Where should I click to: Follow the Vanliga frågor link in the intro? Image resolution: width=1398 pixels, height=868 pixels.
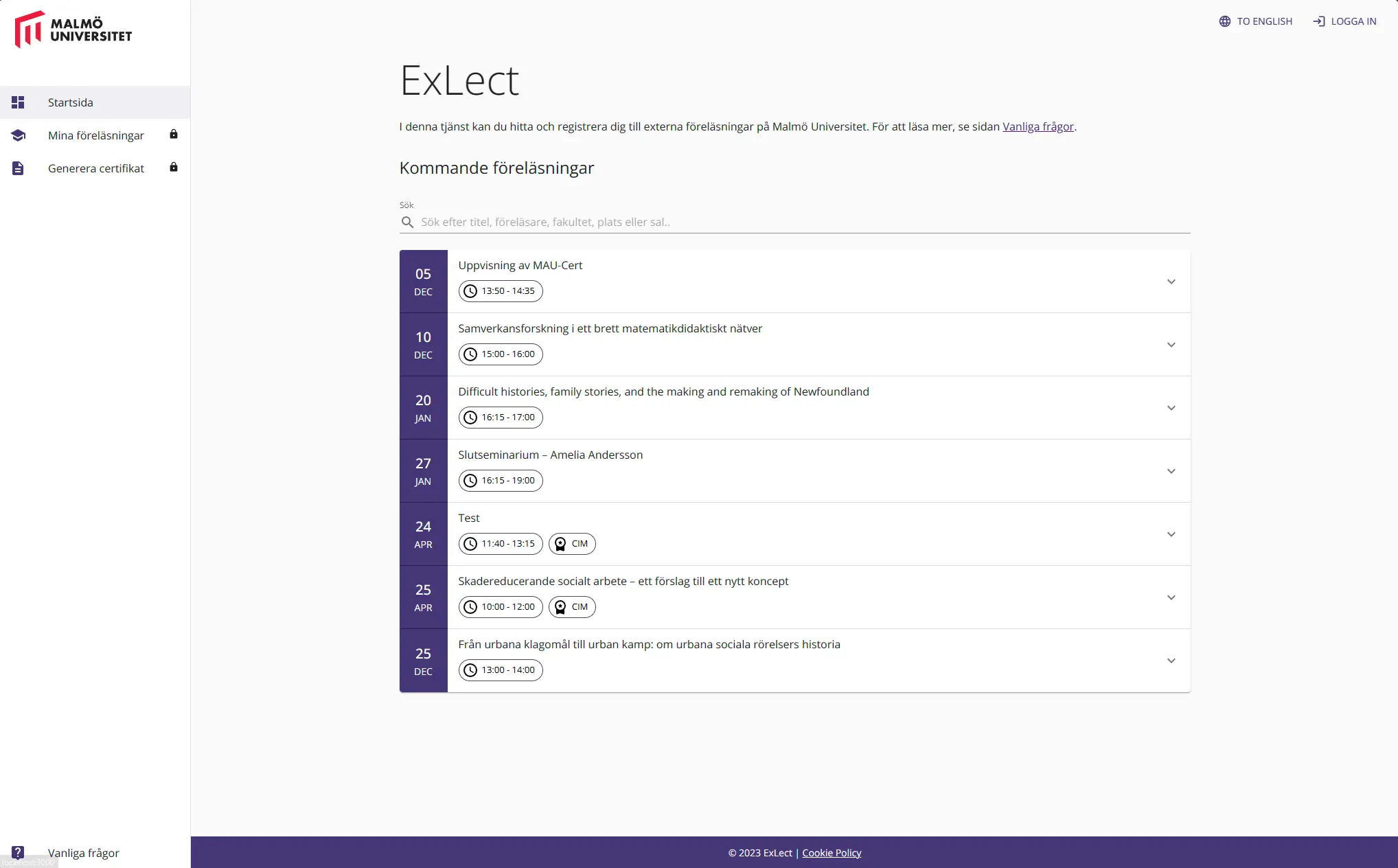pos(1038,126)
